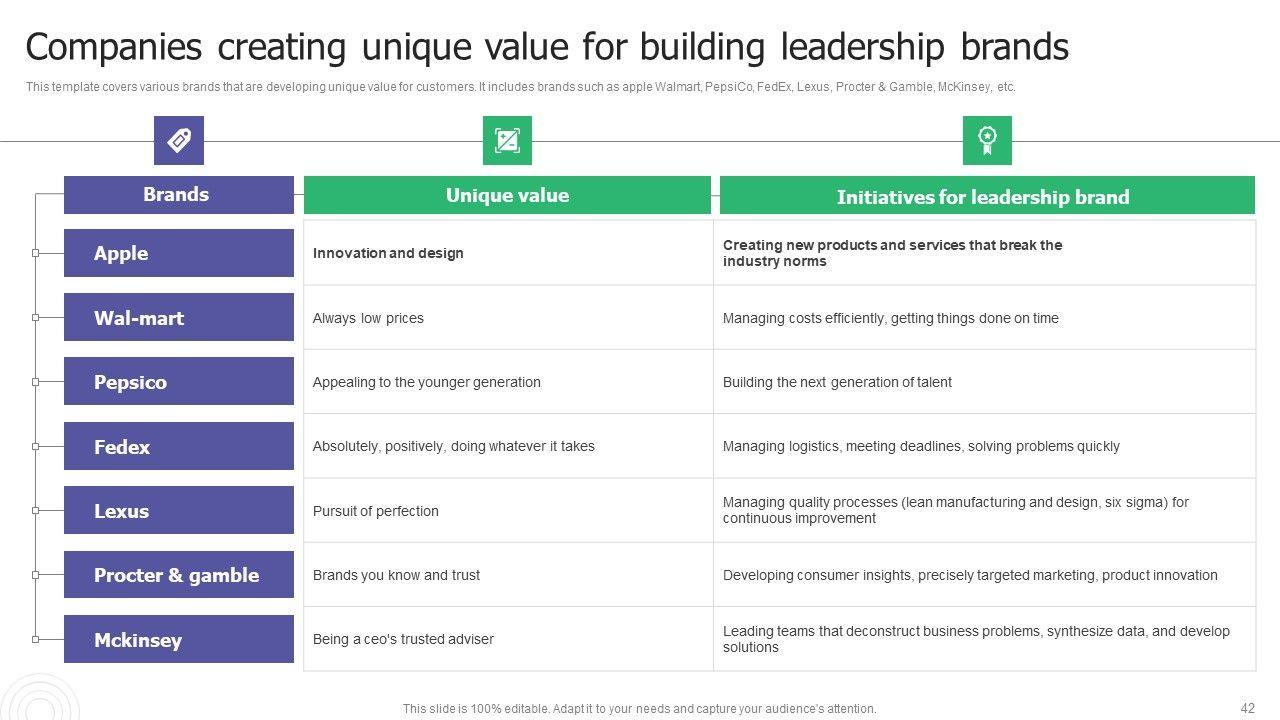This screenshot has height=720, width=1280.
Task: Select the Brands column header
Action: point(178,195)
